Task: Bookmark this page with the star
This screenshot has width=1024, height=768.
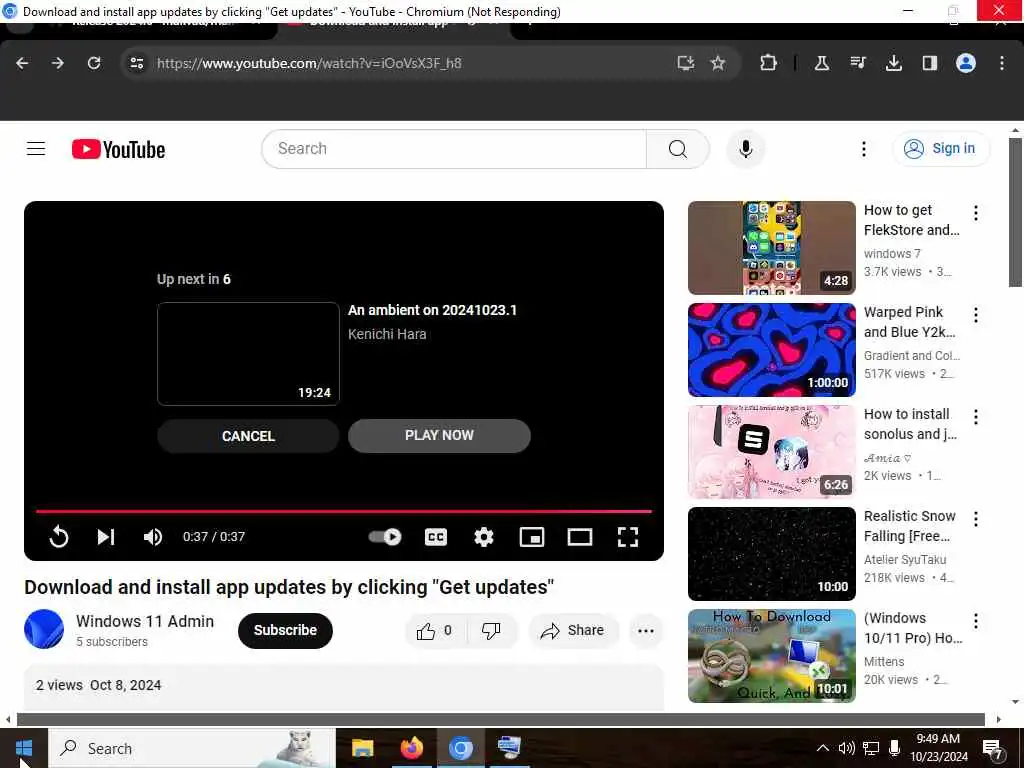Action: pyautogui.click(x=718, y=63)
